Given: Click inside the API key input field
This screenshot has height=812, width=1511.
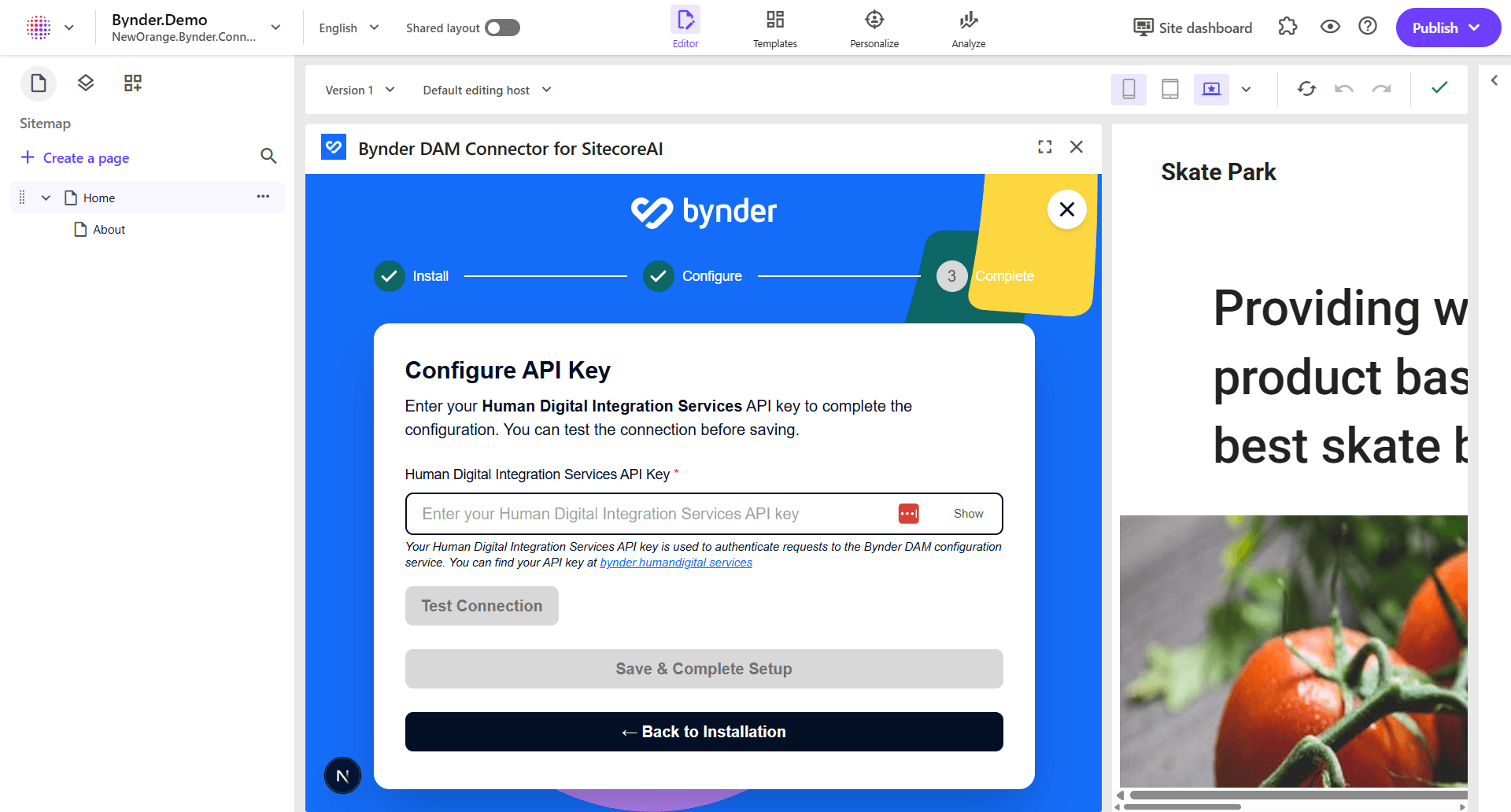Looking at the screenshot, I should [630, 513].
